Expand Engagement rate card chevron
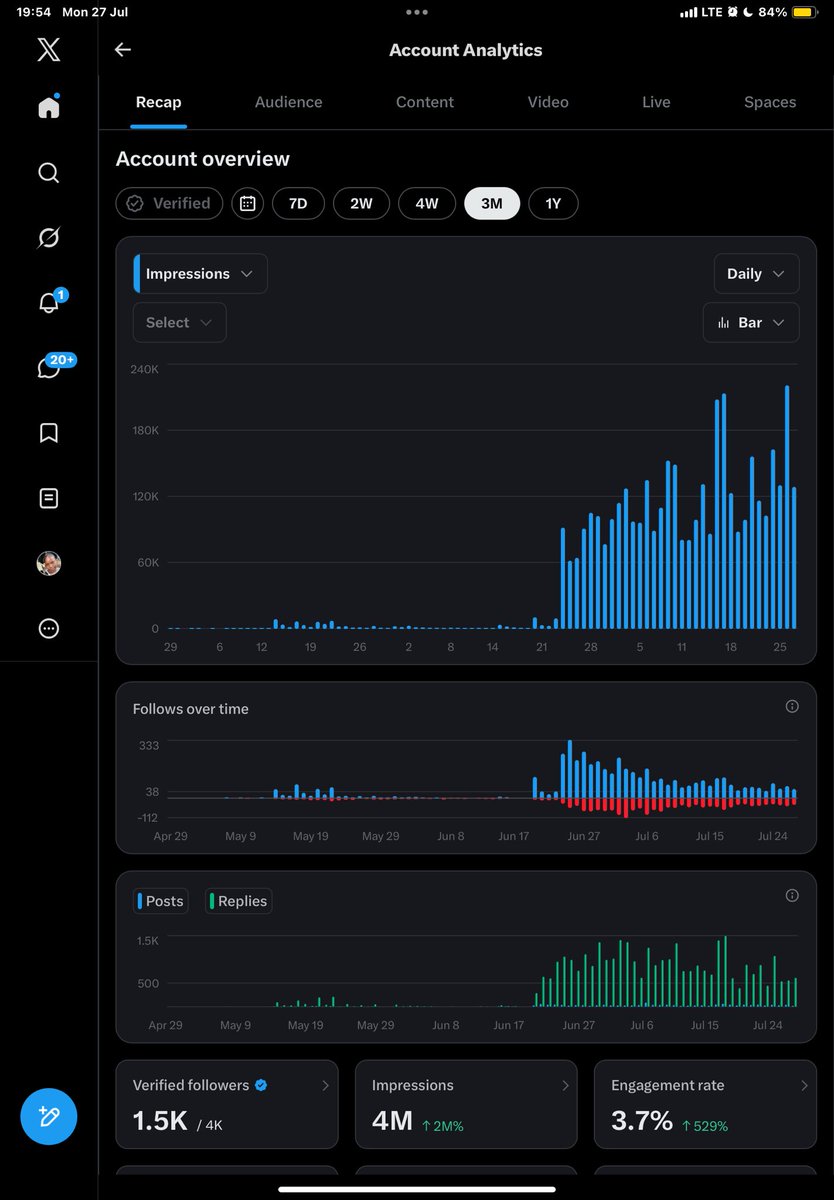 tap(804, 1085)
